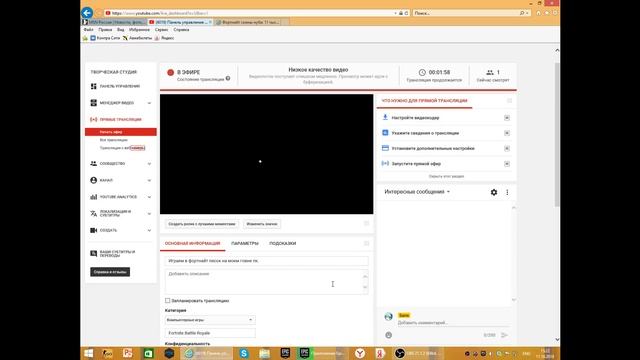This screenshot has height=360, width=640.
Task: Expand the Сообщество chevron
Action: 149,164
